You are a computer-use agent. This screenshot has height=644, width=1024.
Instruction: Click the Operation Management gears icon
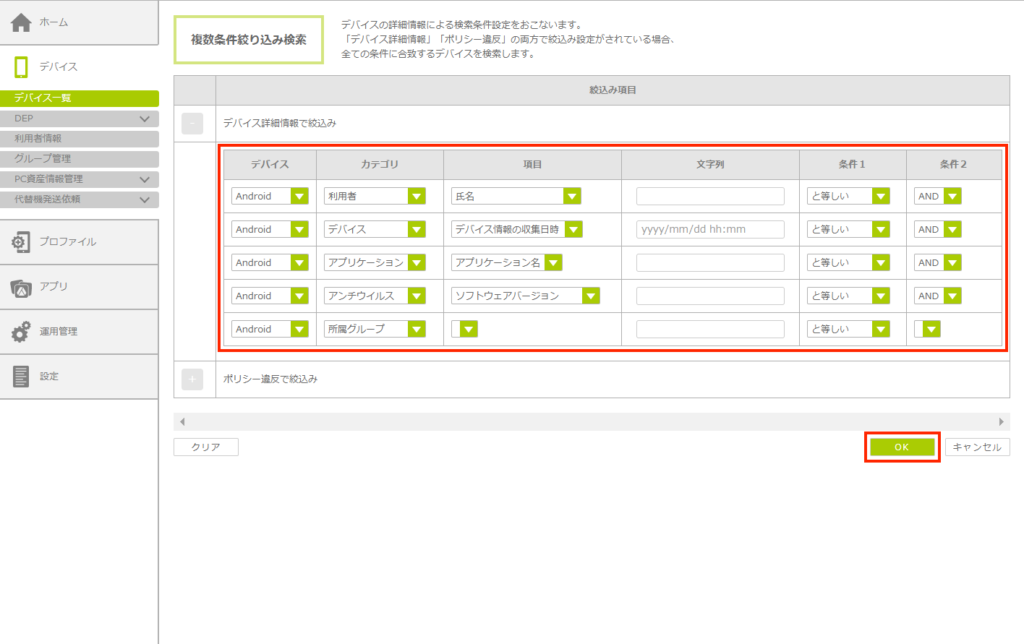[x=21, y=332]
